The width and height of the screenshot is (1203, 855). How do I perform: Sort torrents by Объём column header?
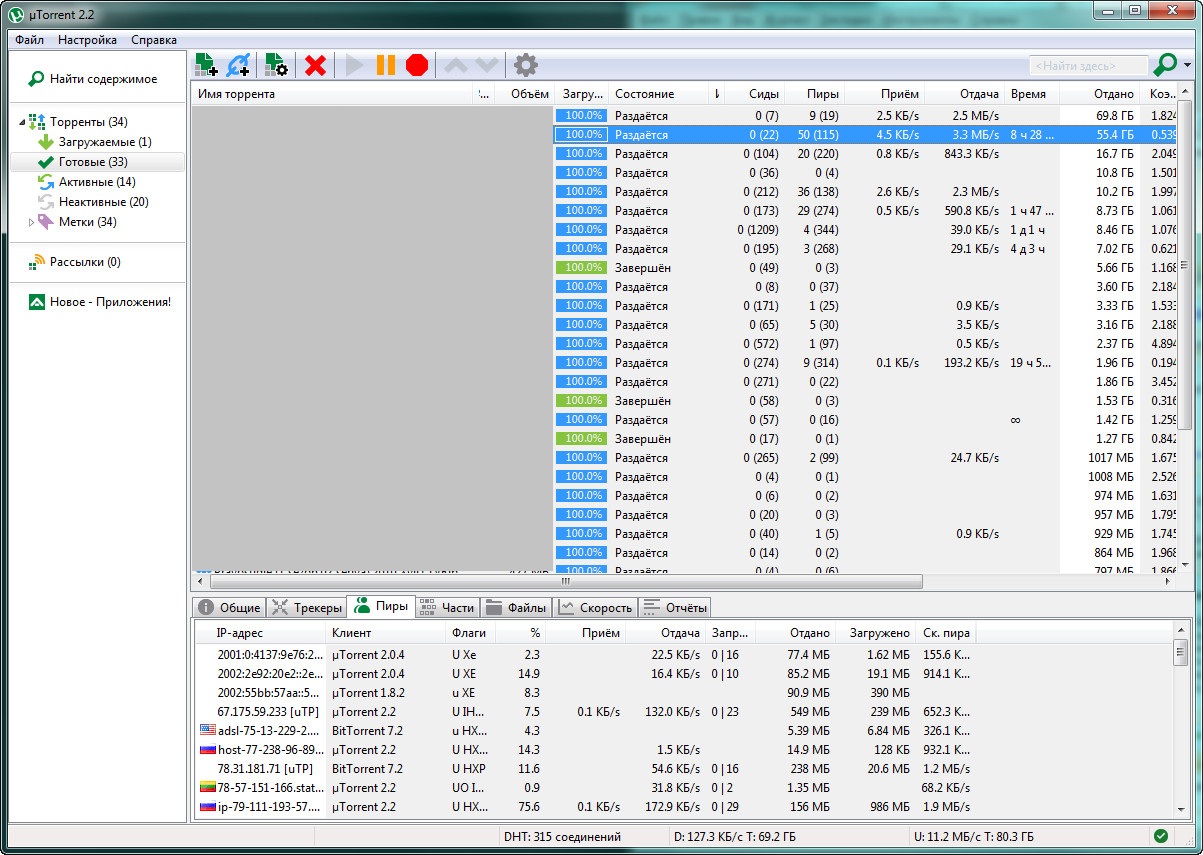[525, 94]
